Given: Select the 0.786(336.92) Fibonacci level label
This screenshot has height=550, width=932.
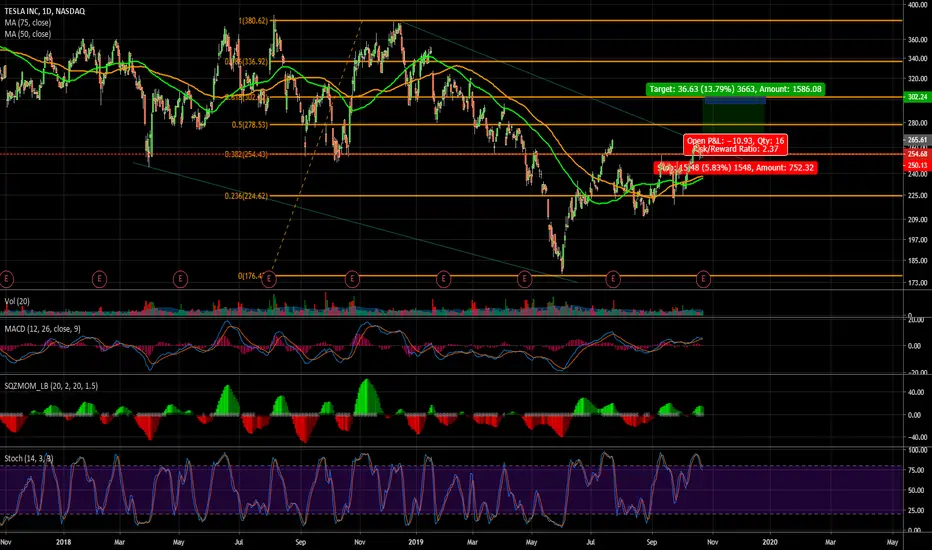Looking at the screenshot, I should 246,61.
